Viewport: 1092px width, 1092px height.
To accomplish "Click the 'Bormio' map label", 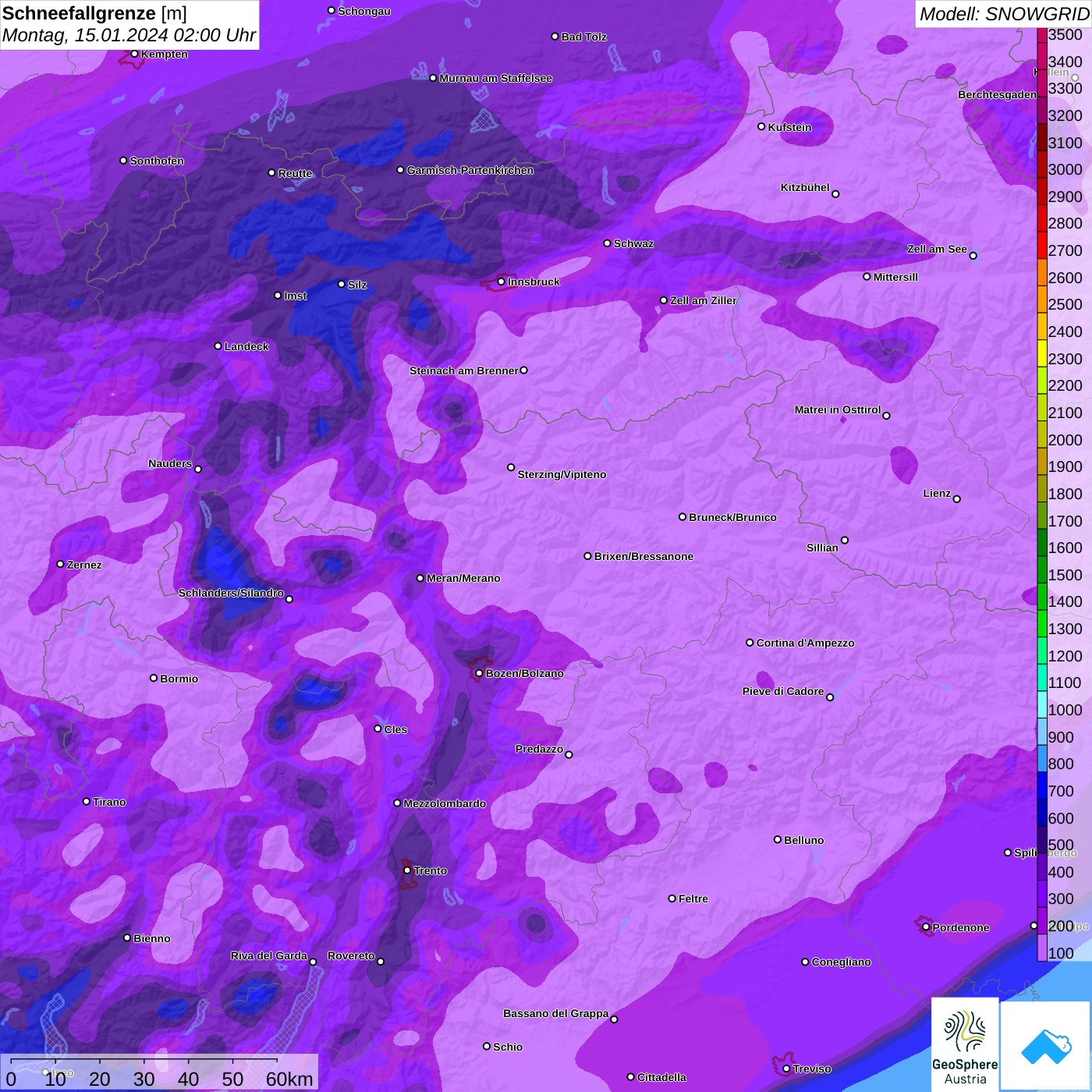I will pos(179,679).
